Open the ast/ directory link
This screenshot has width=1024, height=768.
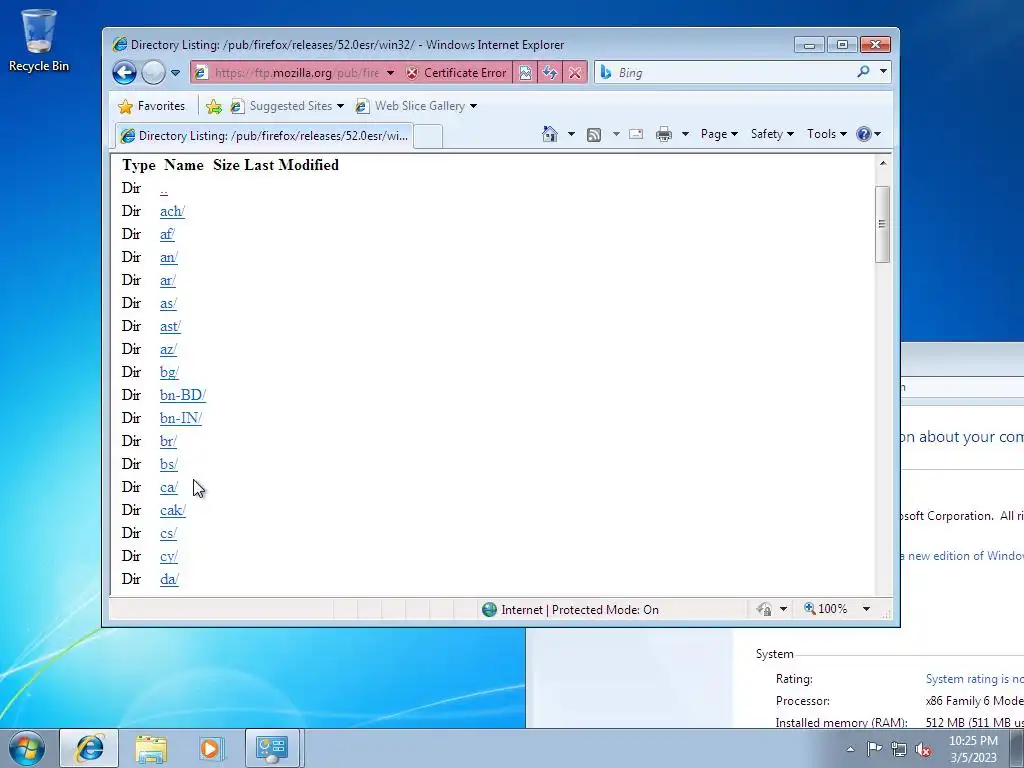(170, 326)
